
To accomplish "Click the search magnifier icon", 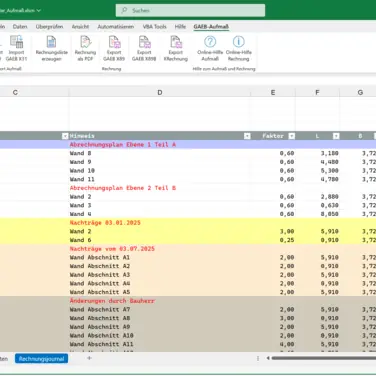I will coord(124,10).
